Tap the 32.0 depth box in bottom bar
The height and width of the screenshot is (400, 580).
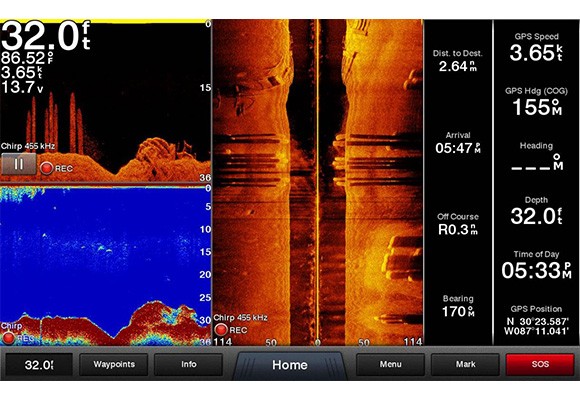pyautogui.click(x=39, y=365)
